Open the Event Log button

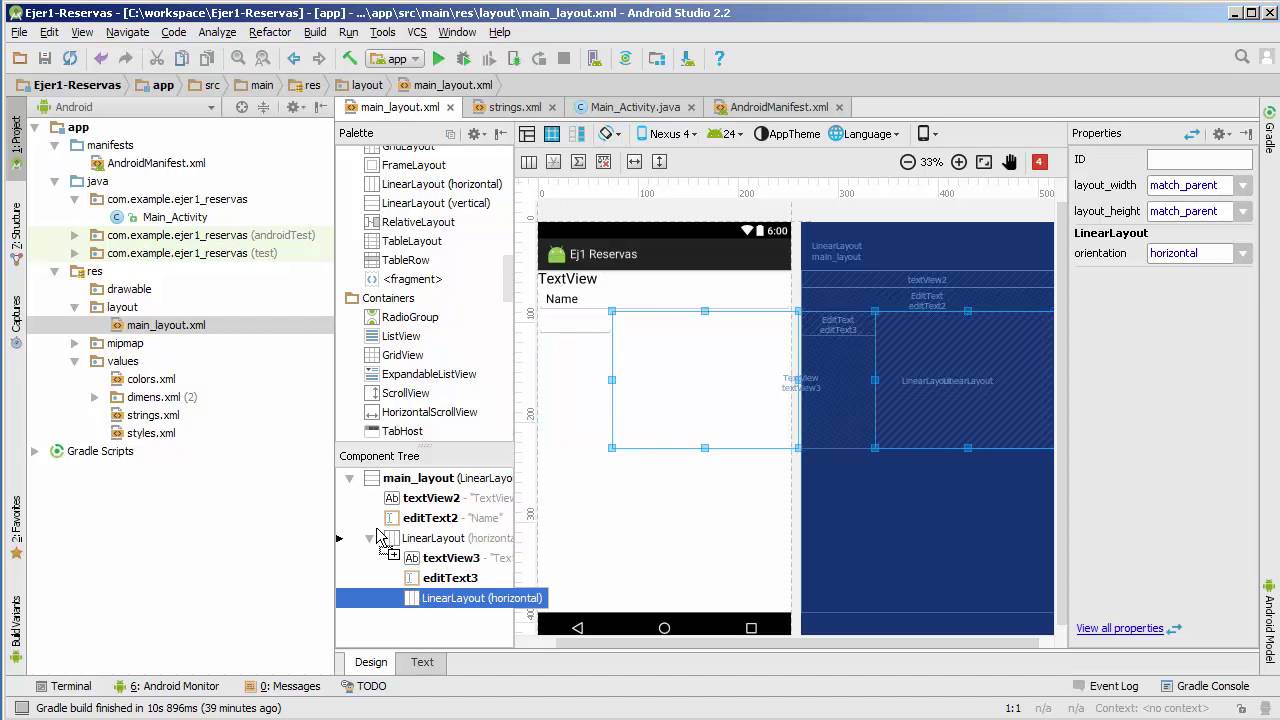click(x=1105, y=686)
